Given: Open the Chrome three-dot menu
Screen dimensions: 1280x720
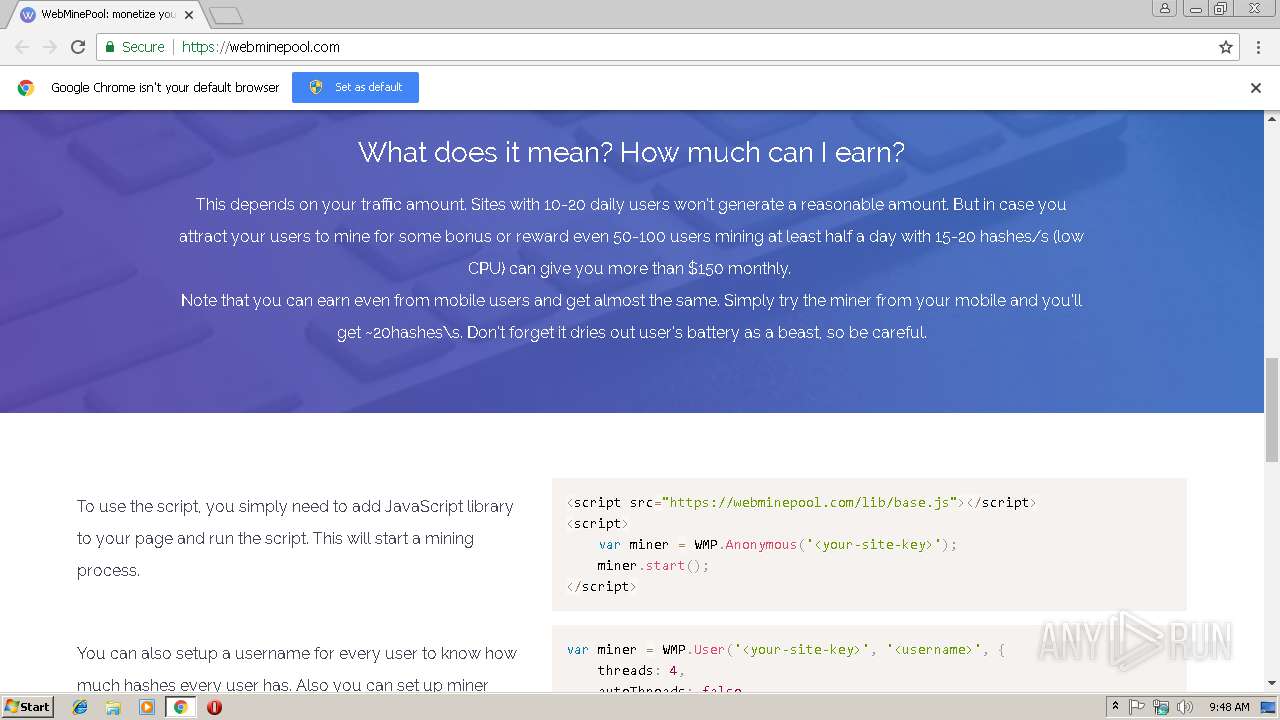Looking at the screenshot, I should pyautogui.click(x=1256, y=47).
